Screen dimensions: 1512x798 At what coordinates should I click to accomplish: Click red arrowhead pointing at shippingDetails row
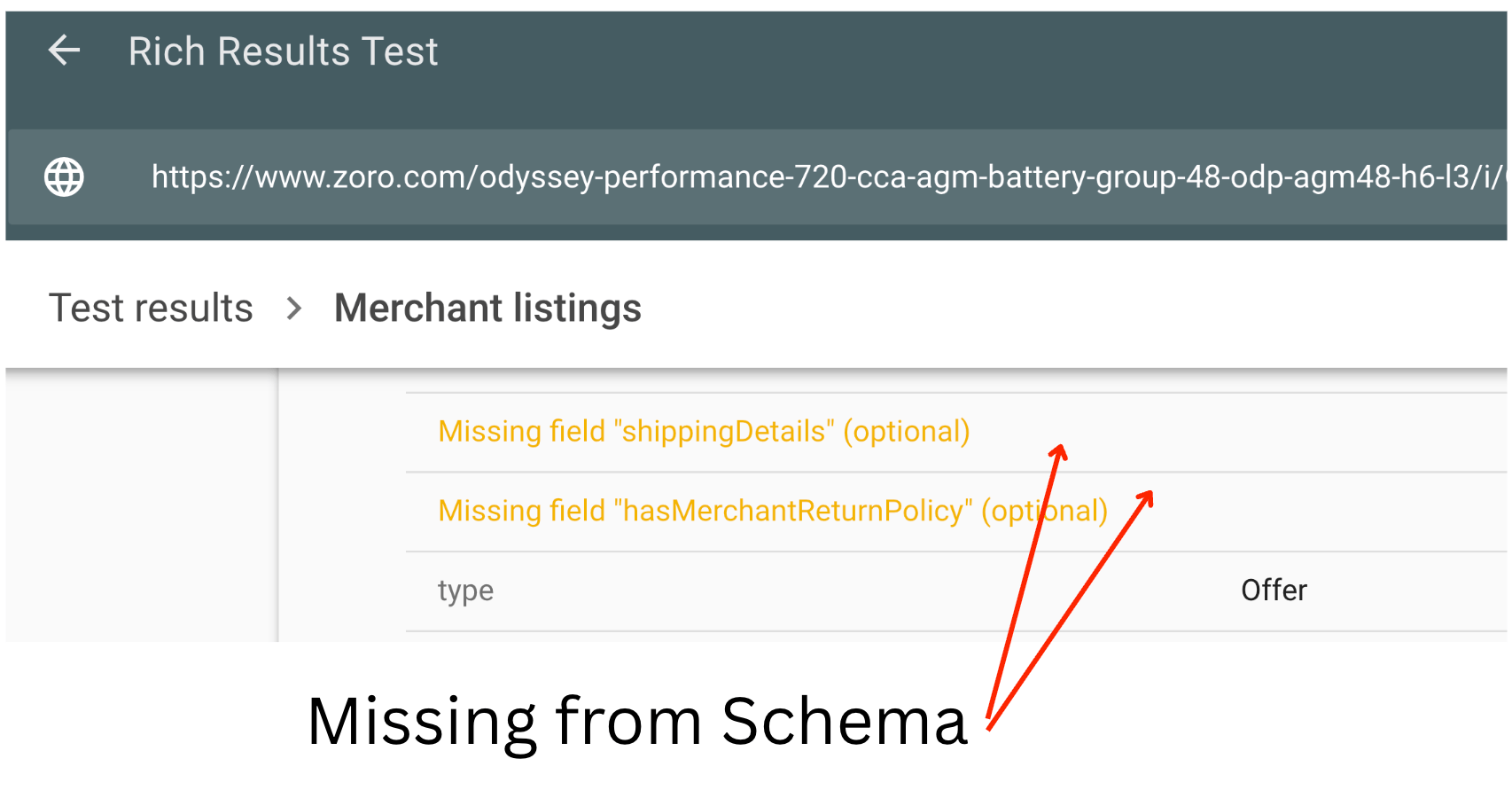pyautogui.click(x=1058, y=452)
